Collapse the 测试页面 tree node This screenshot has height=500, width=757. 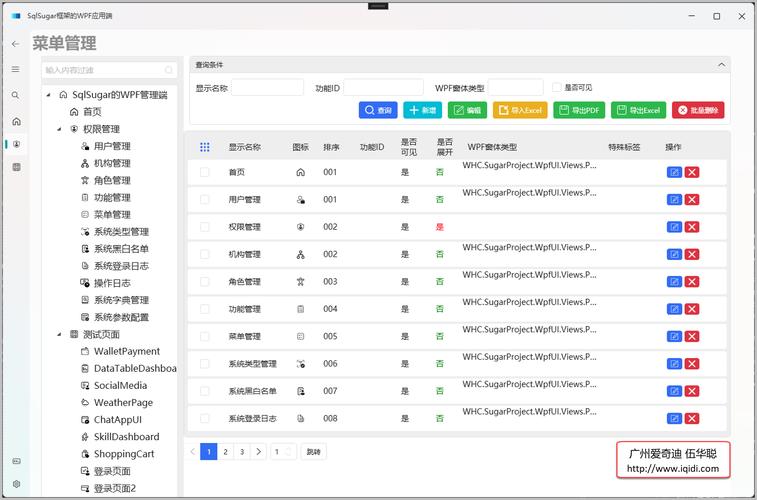coord(59,334)
